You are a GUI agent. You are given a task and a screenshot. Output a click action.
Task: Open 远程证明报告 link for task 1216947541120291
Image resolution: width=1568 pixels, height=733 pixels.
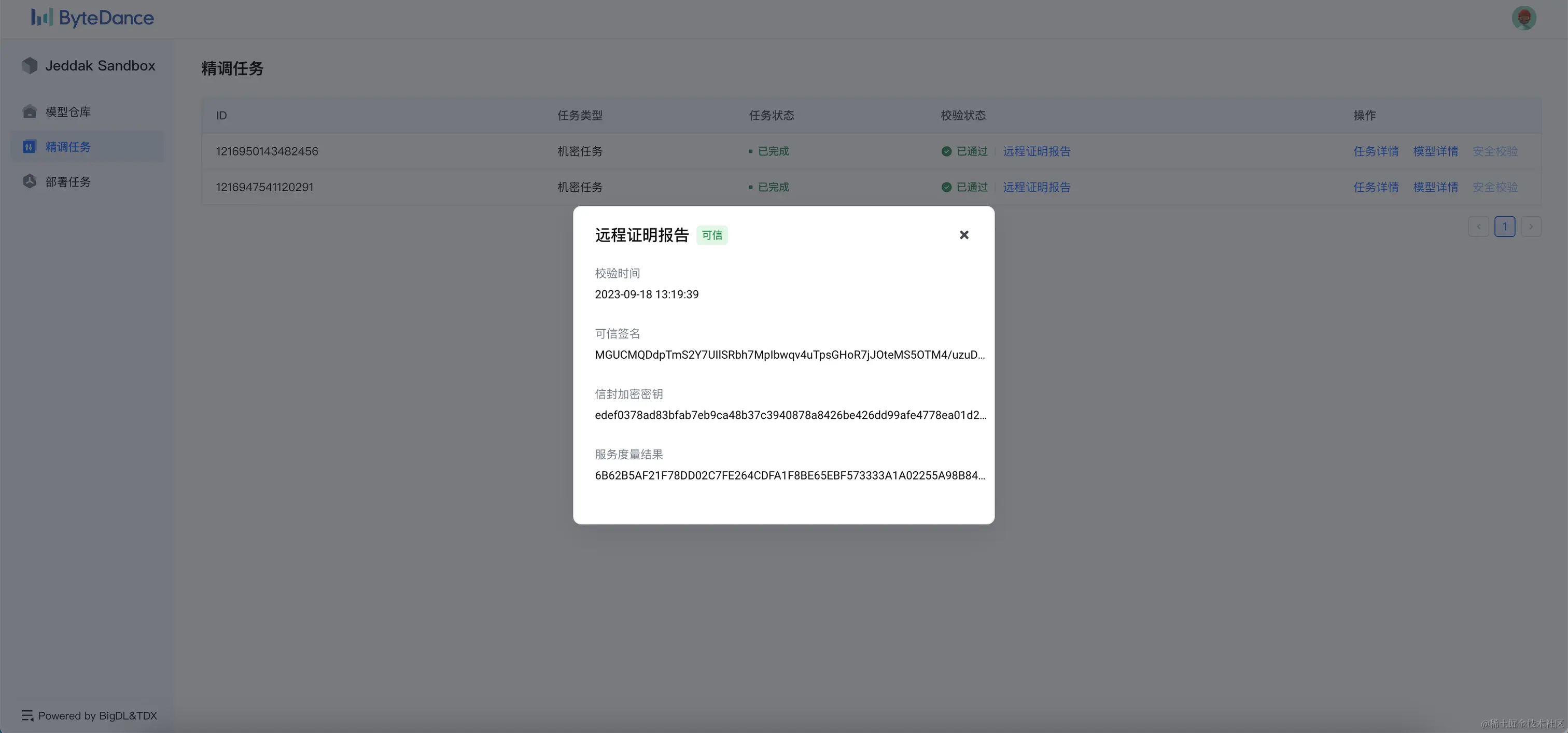click(1036, 187)
